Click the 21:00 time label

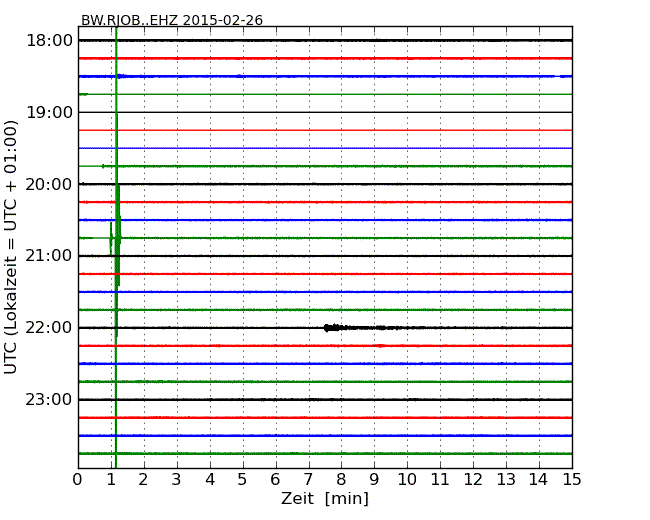49,256
